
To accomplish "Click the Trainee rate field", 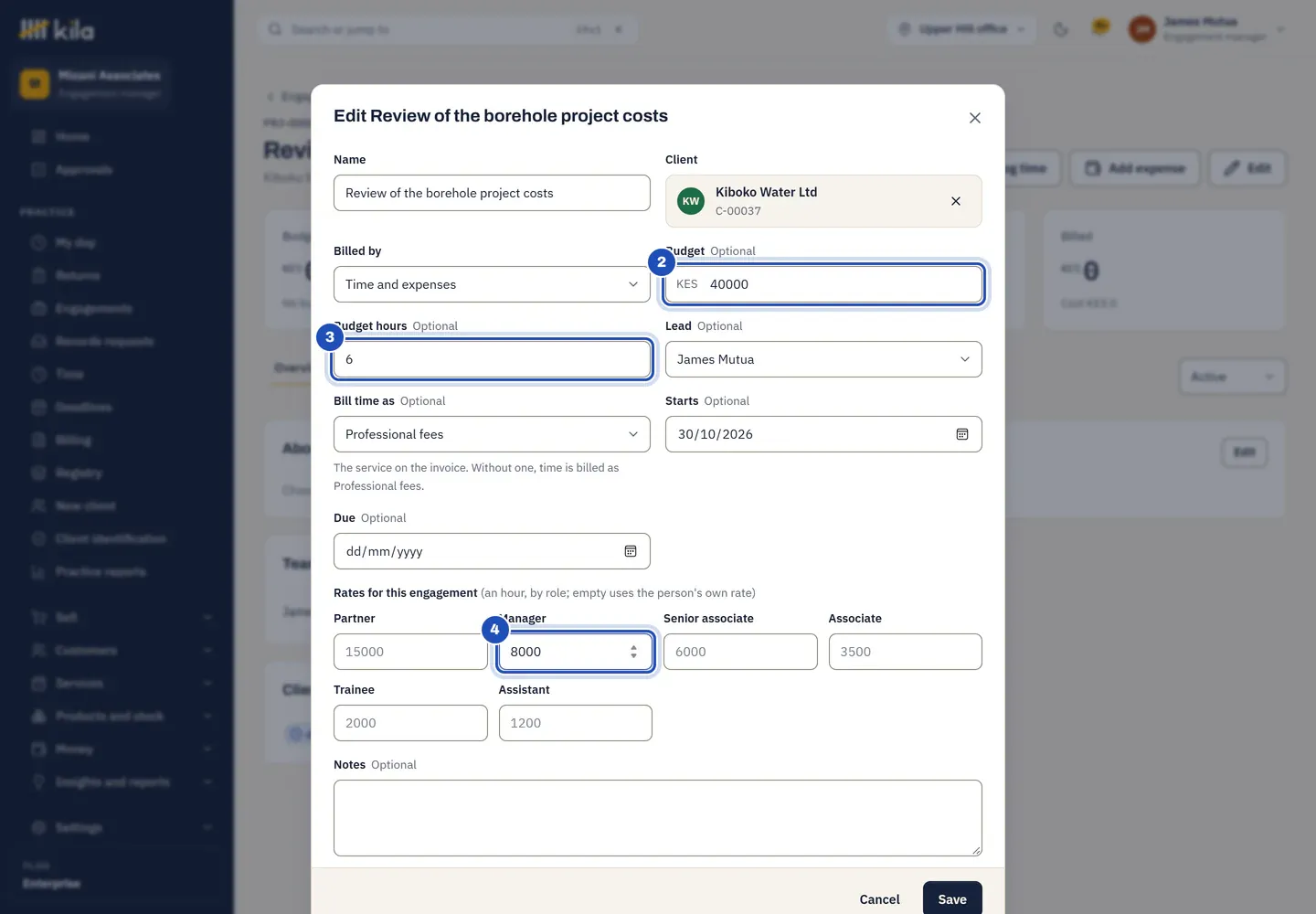I will coord(410,723).
